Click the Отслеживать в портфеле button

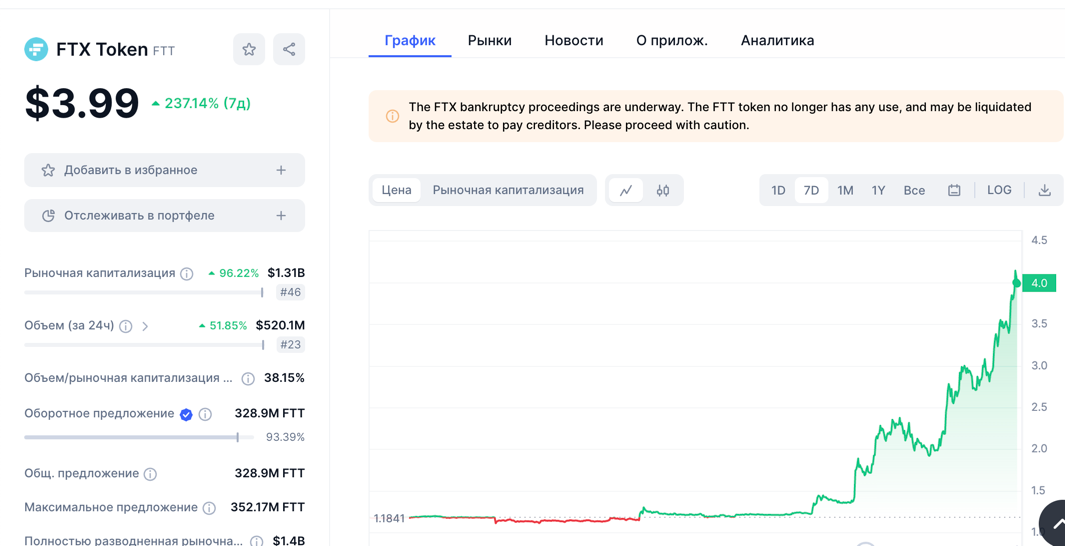(x=164, y=215)
